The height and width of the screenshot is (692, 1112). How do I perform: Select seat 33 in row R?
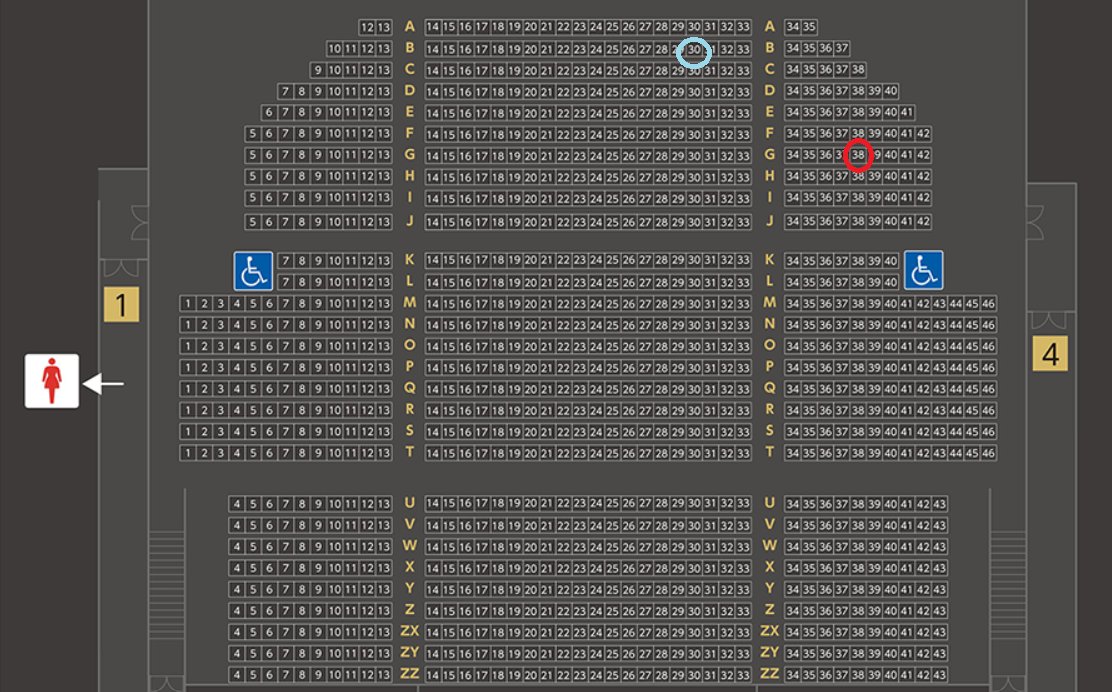pos(743,410)
